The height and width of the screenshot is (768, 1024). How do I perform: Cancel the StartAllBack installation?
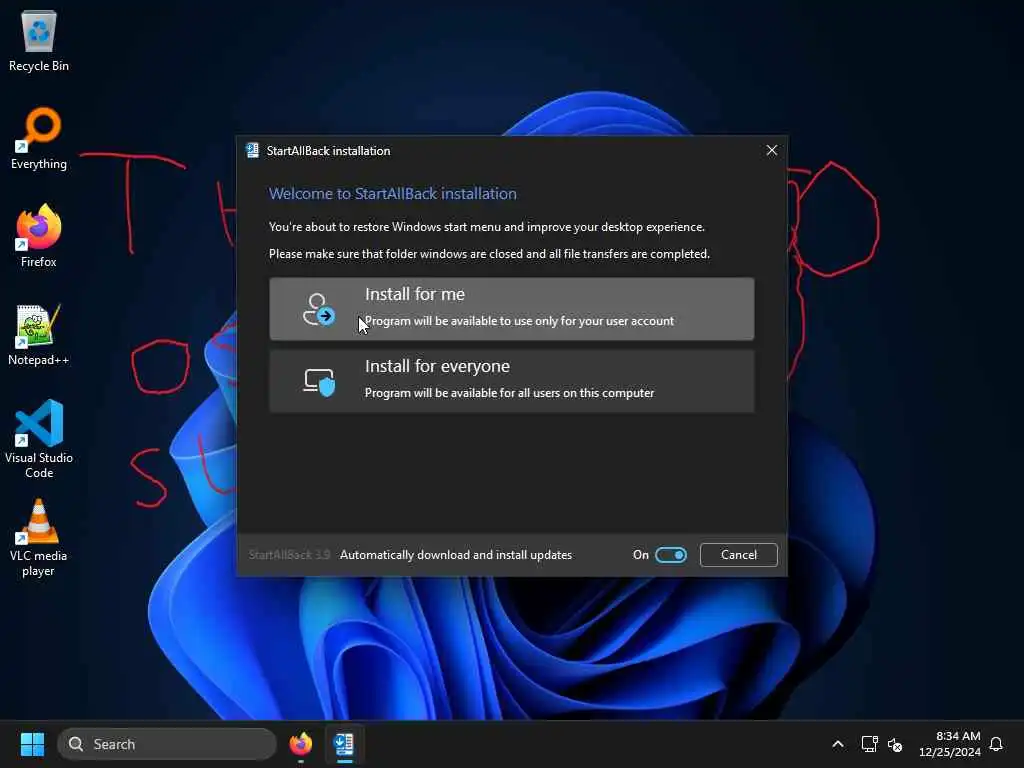739,554
